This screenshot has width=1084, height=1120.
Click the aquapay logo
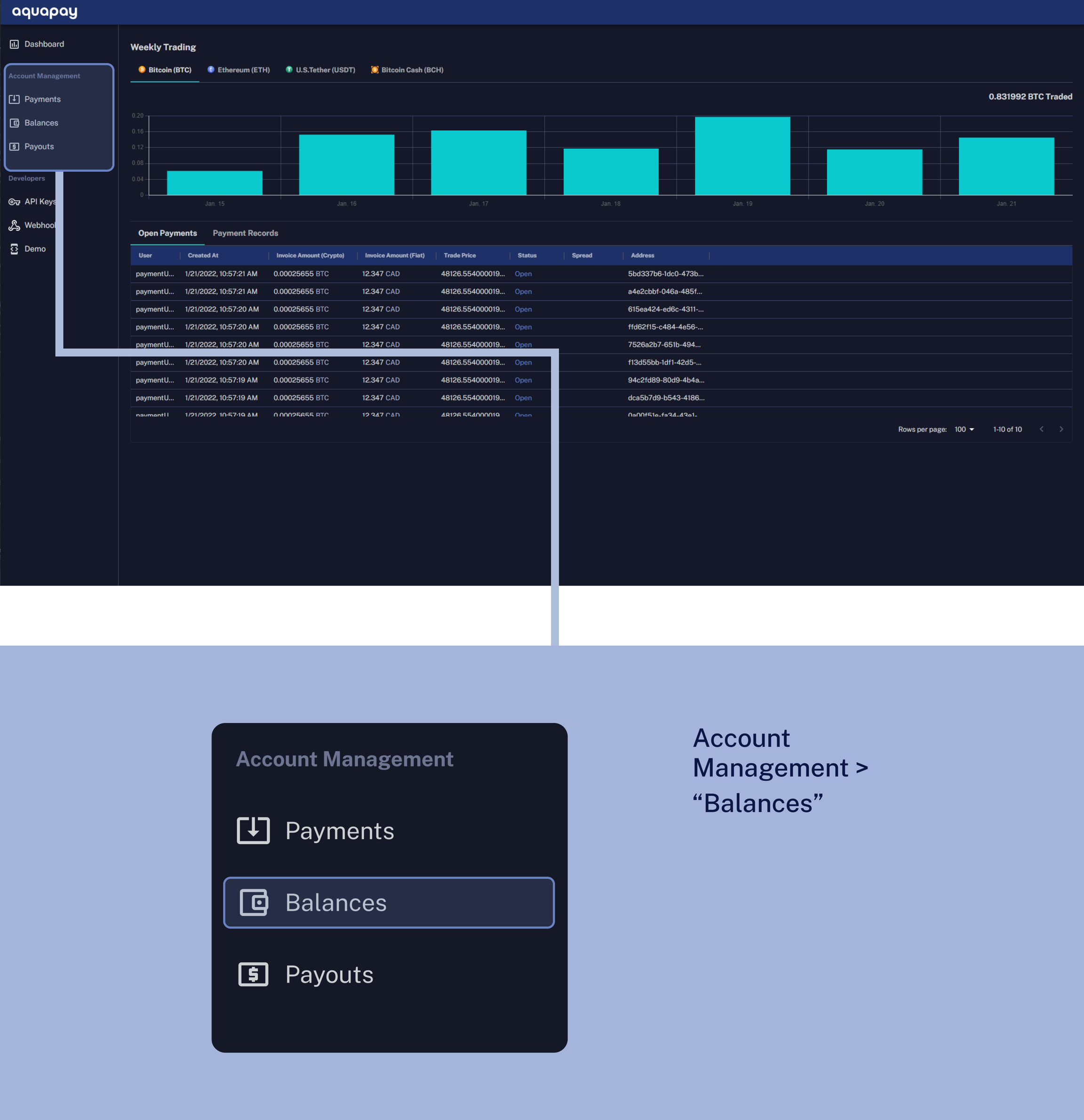(45, 12)
